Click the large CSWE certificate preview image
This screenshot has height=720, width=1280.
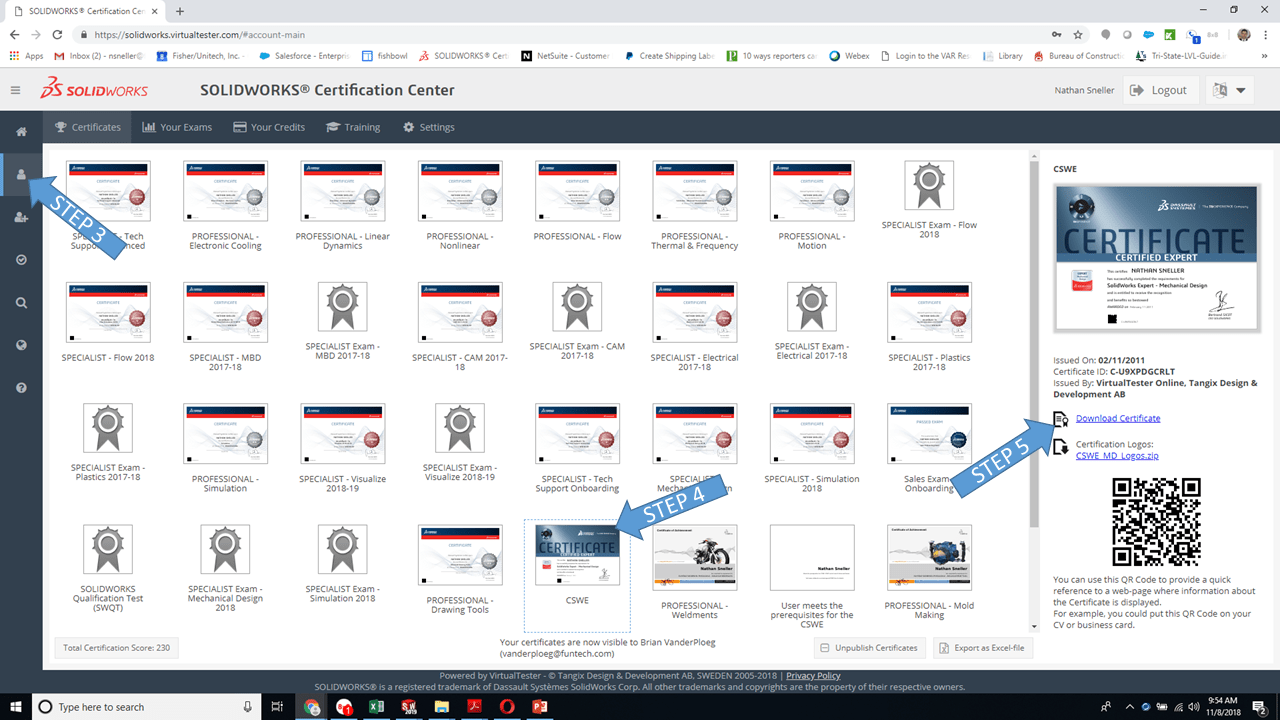[x=1157, y=258]
